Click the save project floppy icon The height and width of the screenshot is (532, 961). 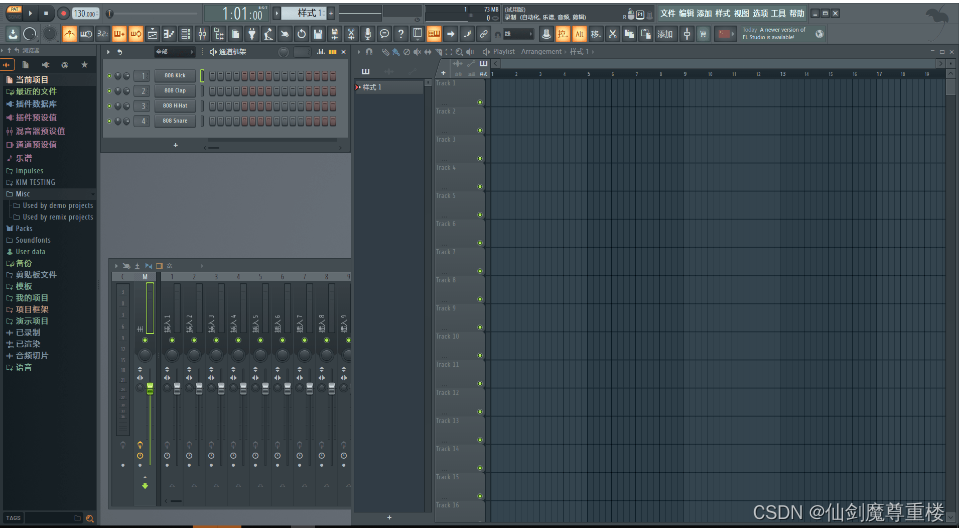click(x=317, y=34)
